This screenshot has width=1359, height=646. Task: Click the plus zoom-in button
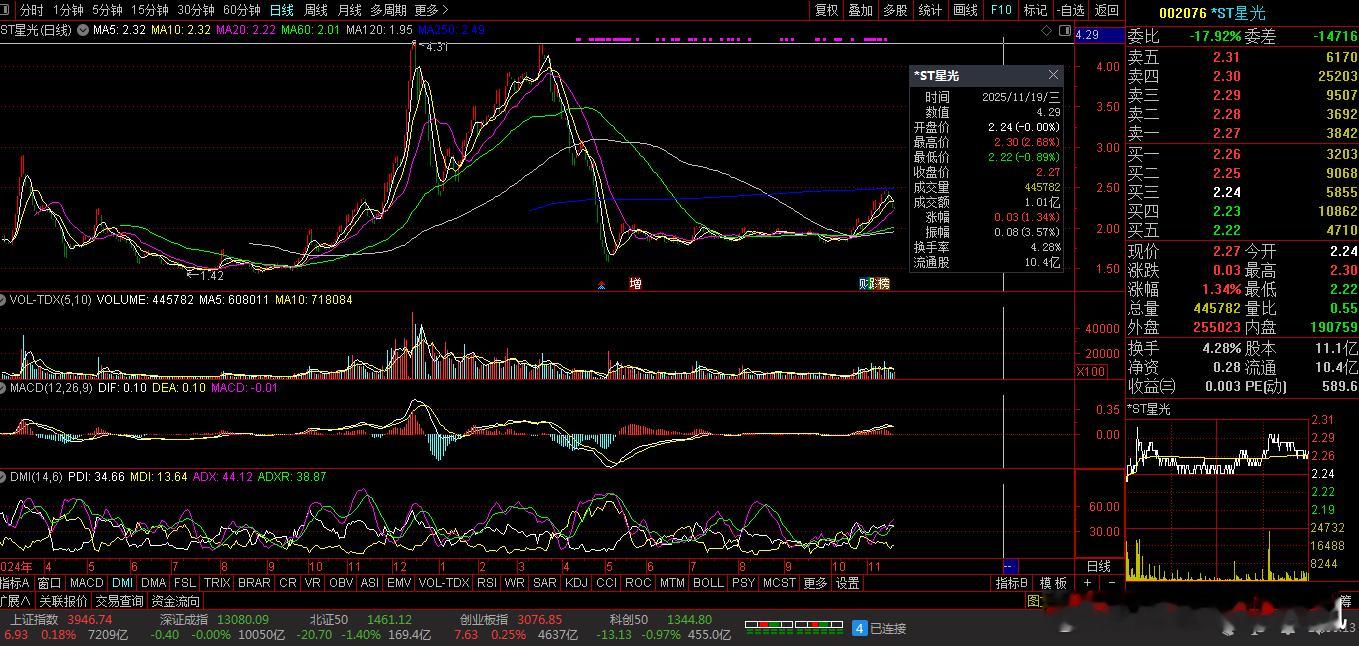[1088, 583]
